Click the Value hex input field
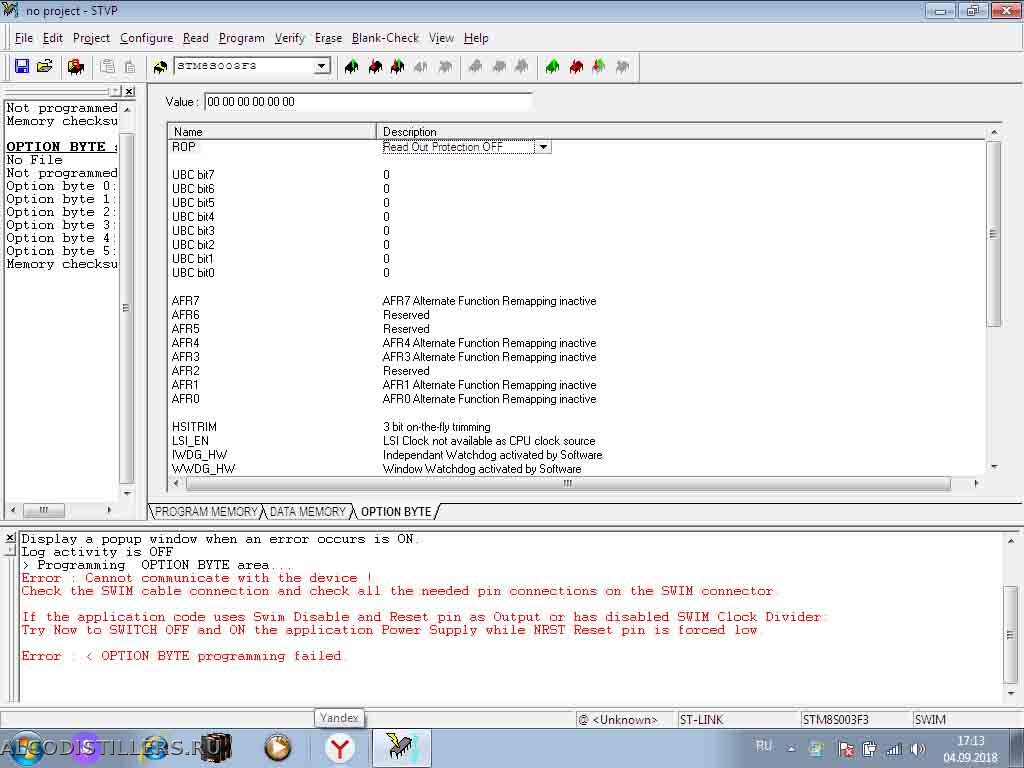The width and height of the screenshot is (1024, 768). coord(368,102)
